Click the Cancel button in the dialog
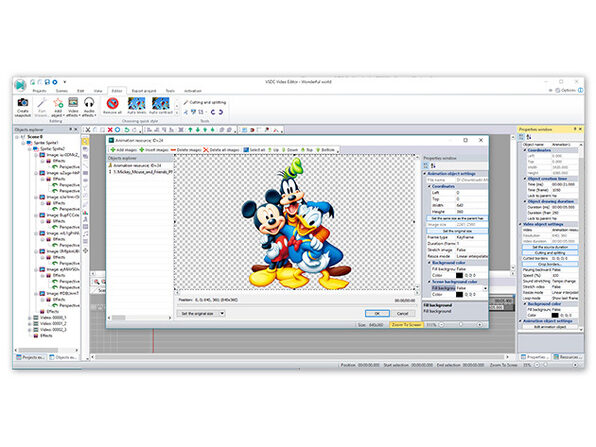The width and height of the screenshot is (596, 447). (x=403, y=314)
